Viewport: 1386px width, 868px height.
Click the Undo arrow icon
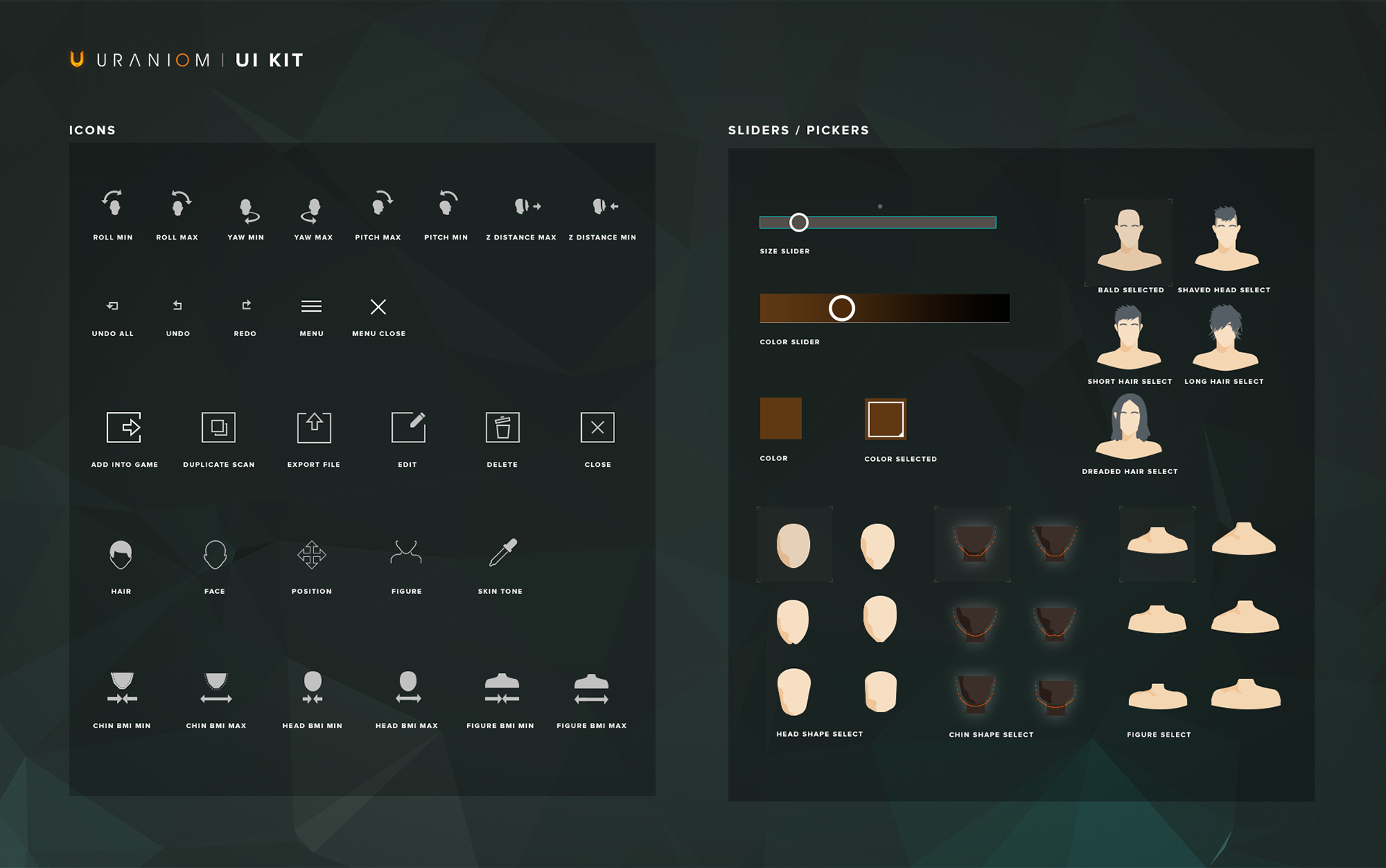tap(178, 305)
